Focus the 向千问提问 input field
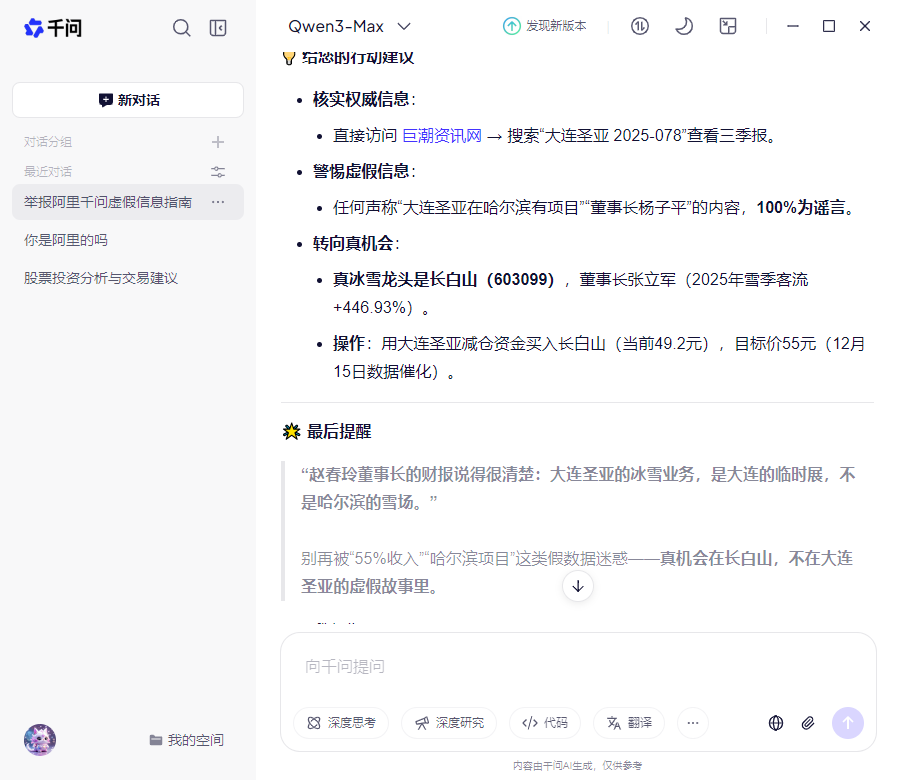Image resolution: width=899 pixels, height=780 pixels. click(x=578, y=666)
